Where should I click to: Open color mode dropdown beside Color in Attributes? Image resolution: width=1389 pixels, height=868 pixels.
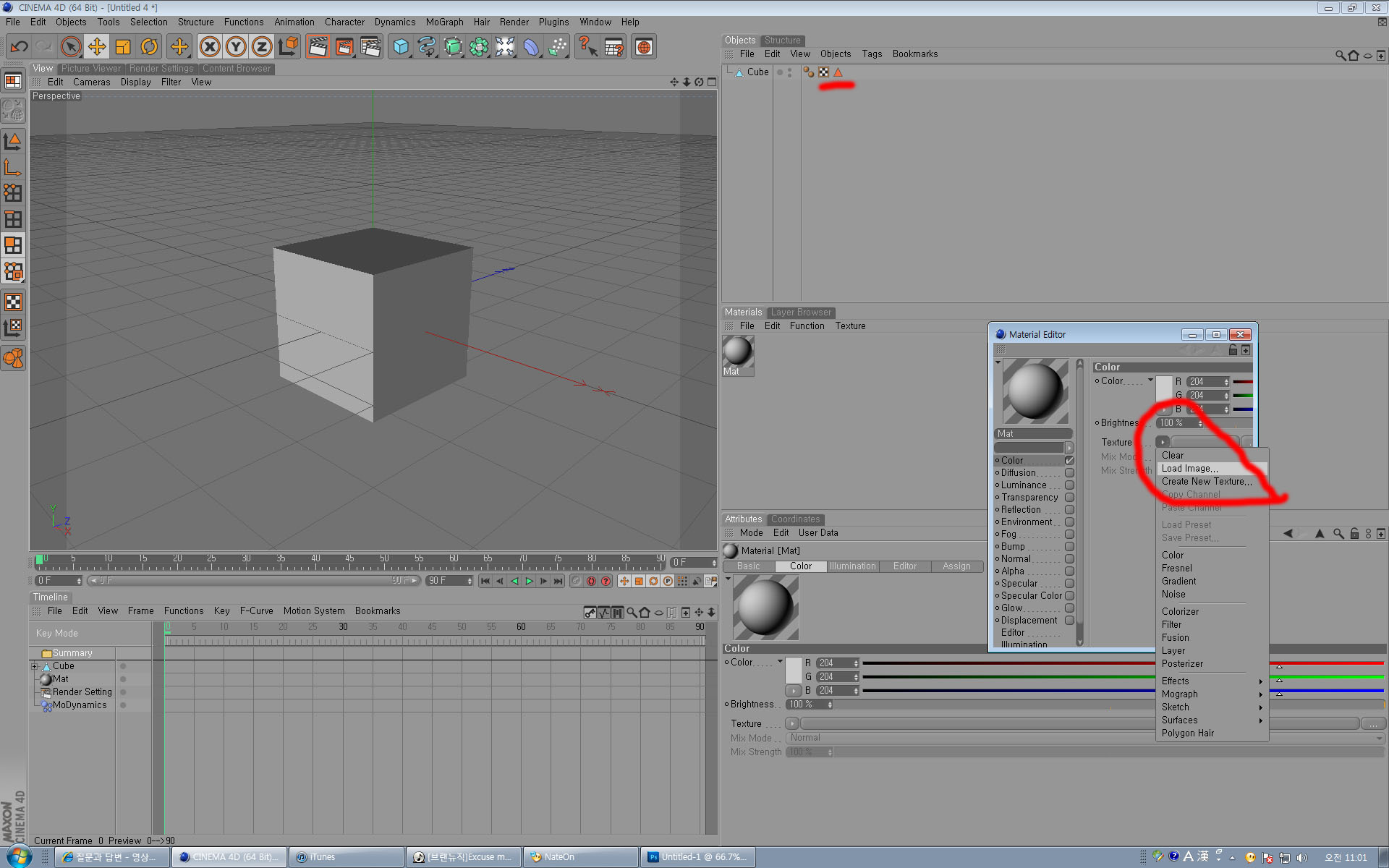click(x=780, y=662)
